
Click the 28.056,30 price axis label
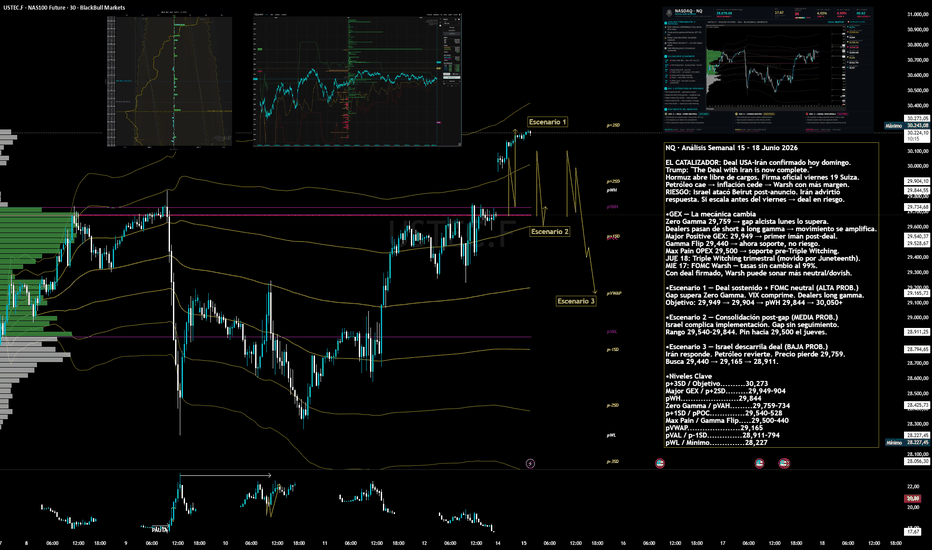click(x=917, y=461)
